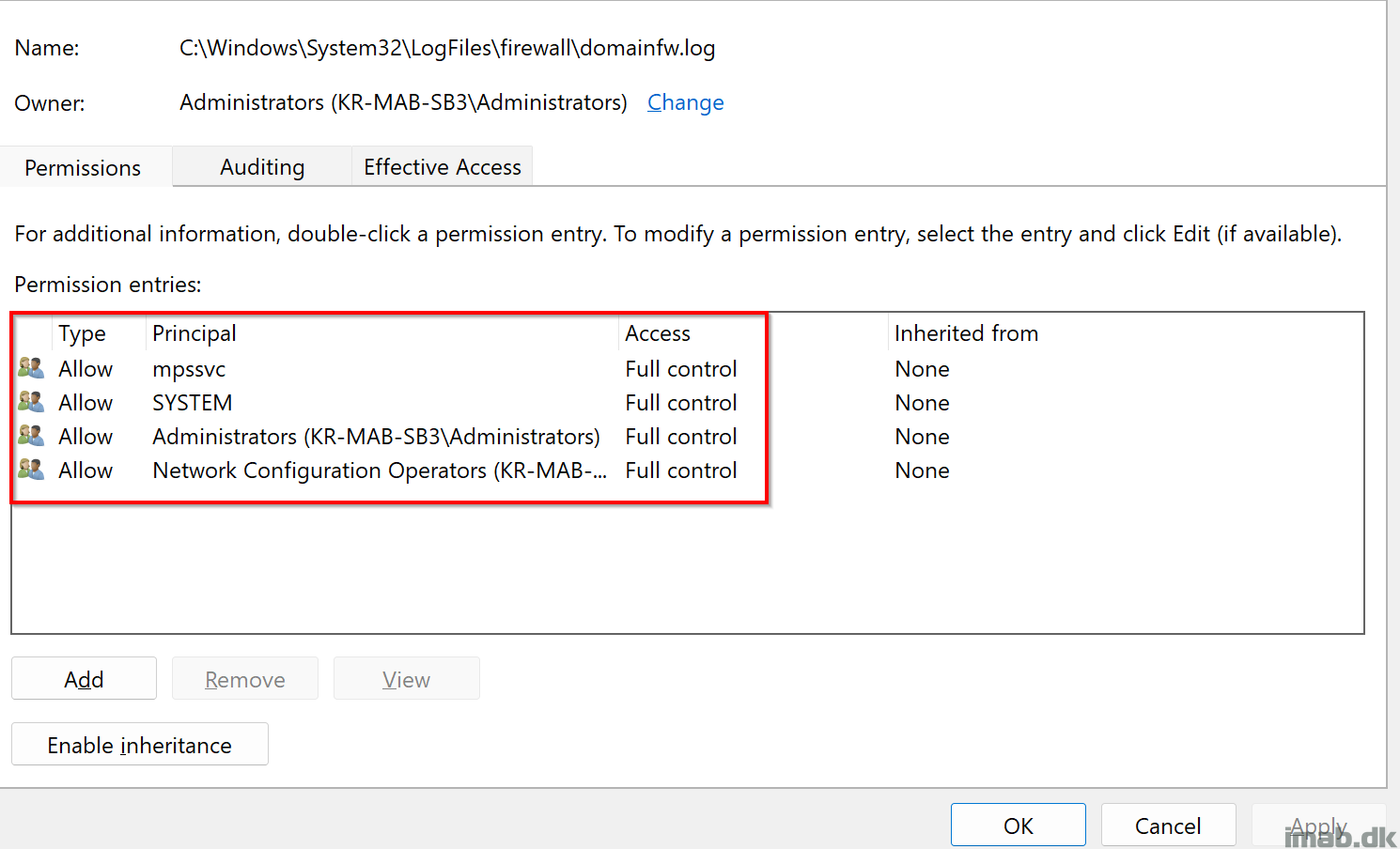Switch to the Permissions tab

tap(83, 167)
